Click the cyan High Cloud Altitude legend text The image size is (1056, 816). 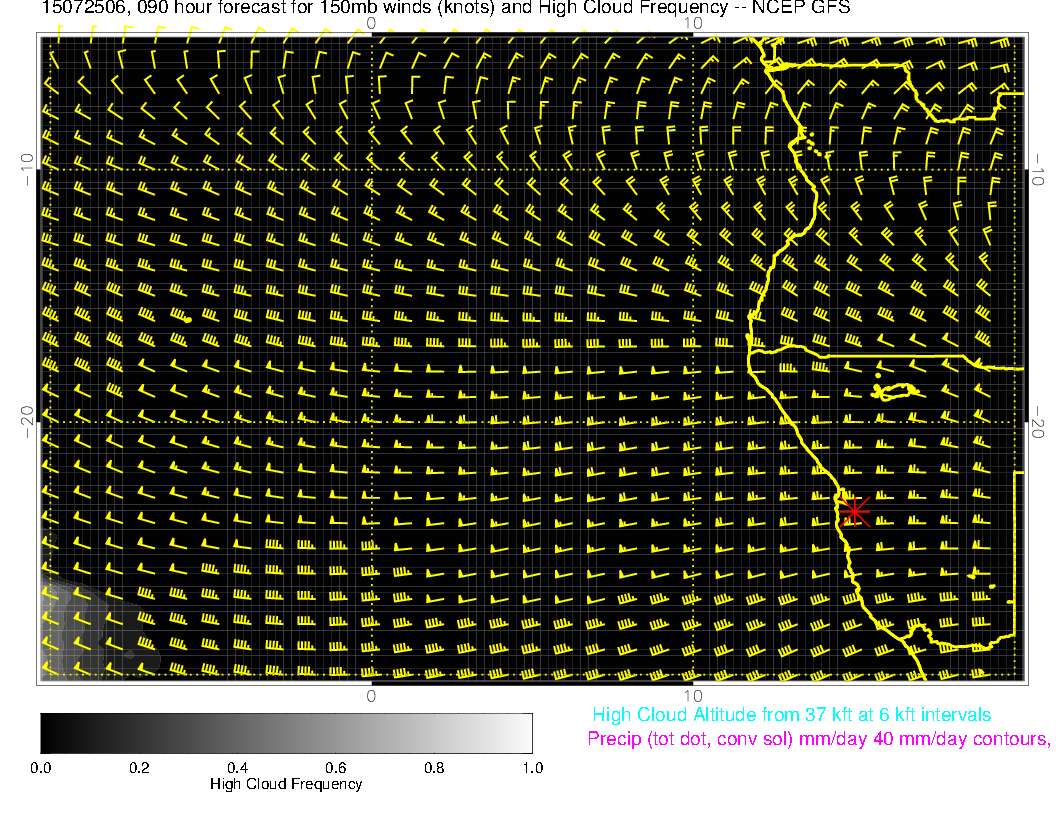click(x=791, y=715)
